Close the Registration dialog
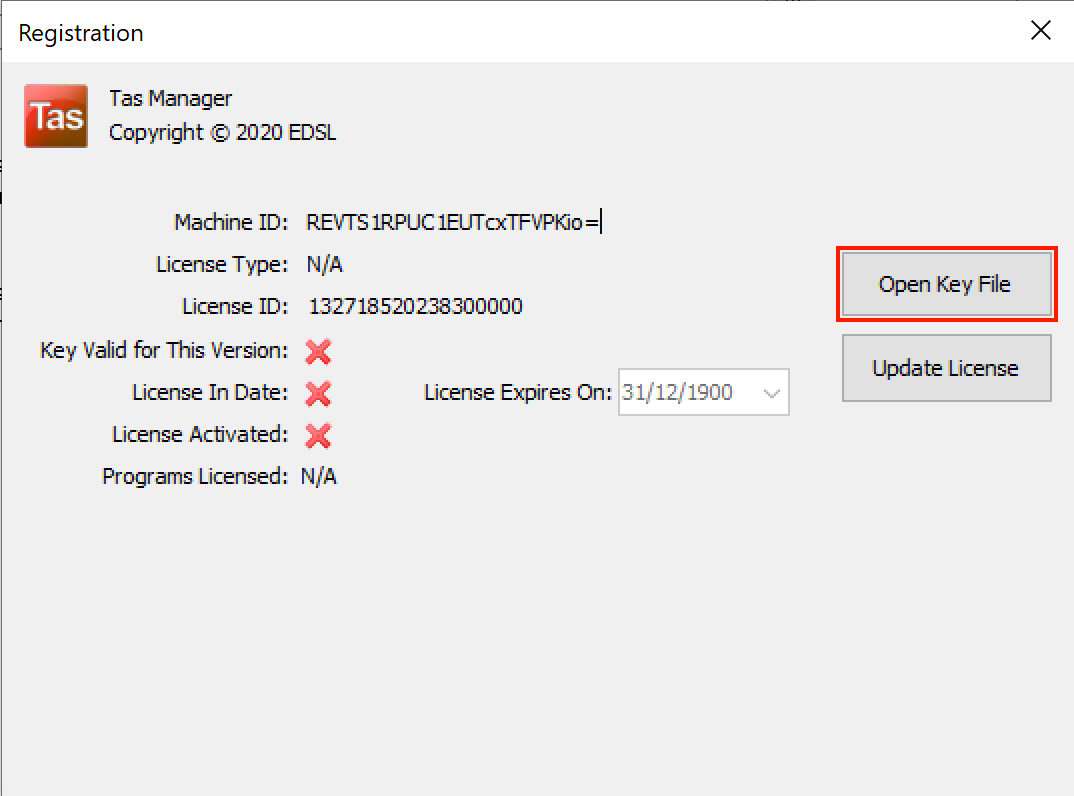This screenshot has width=1074, height=796. tap(1040, 30)
